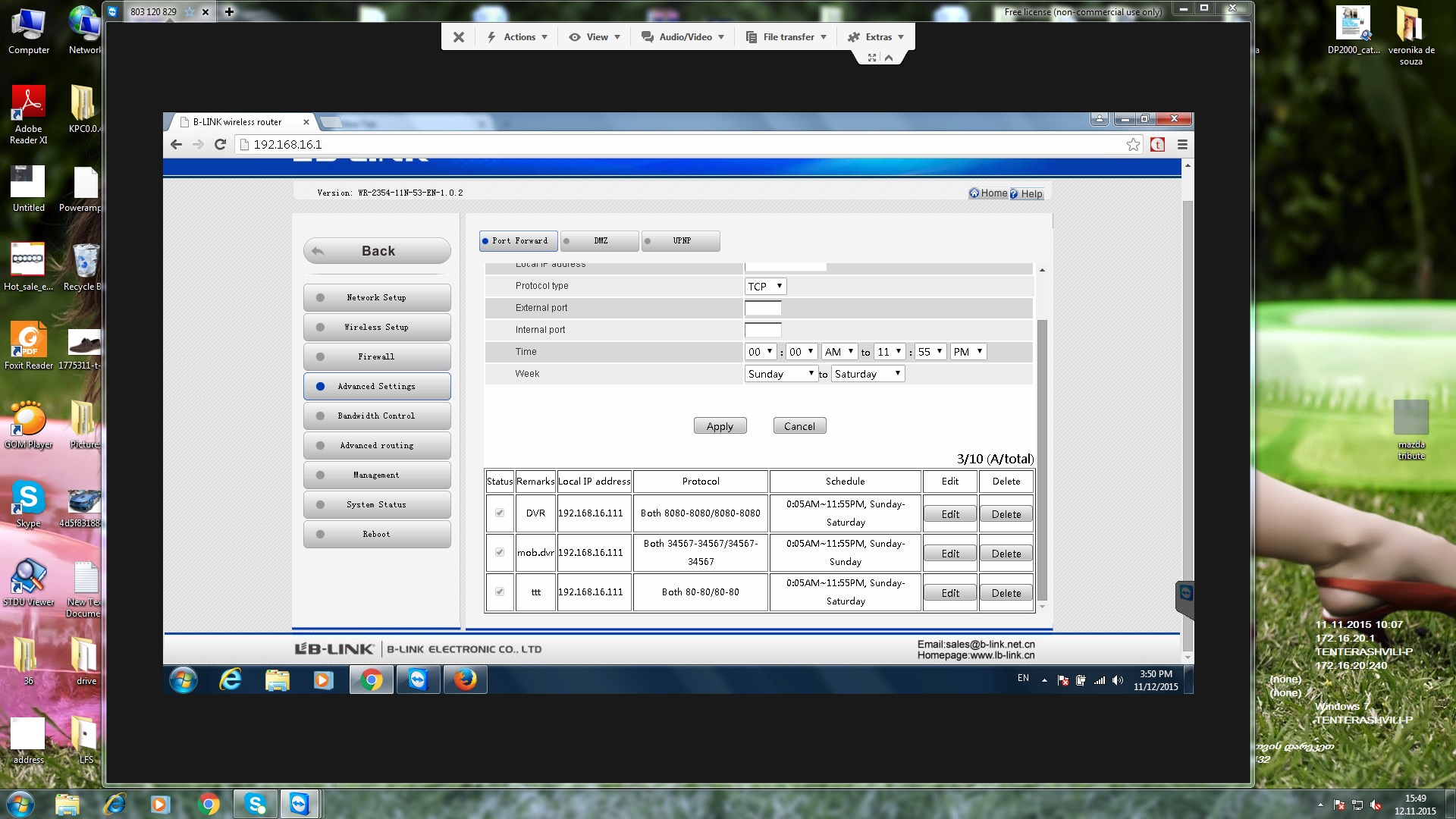Toggle the DVR rule status checkbox
Image resolution: width=1456 pixels, height=819 pixels.
tap(500, 513)
